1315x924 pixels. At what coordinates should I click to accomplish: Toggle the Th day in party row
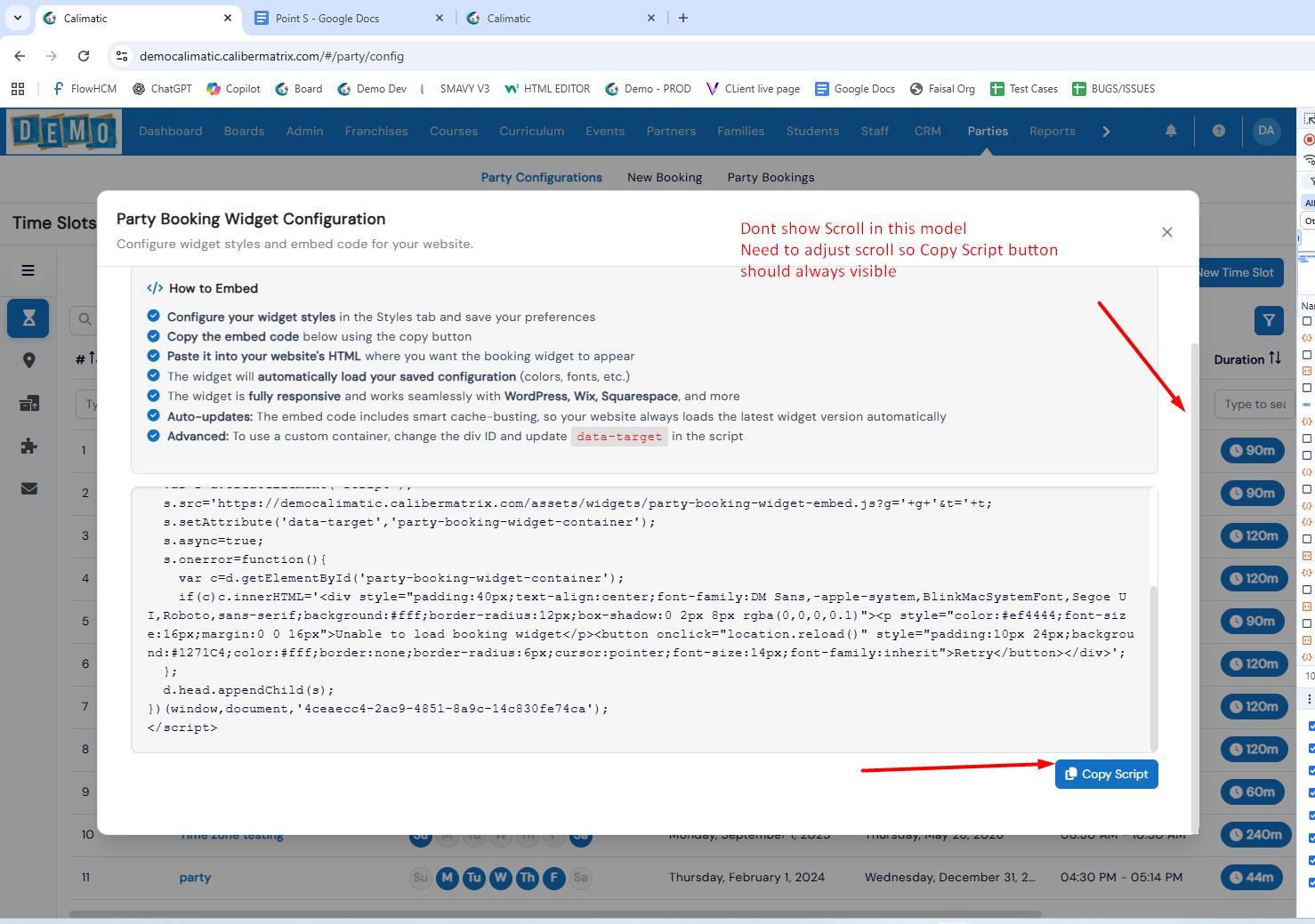(528, 878)
